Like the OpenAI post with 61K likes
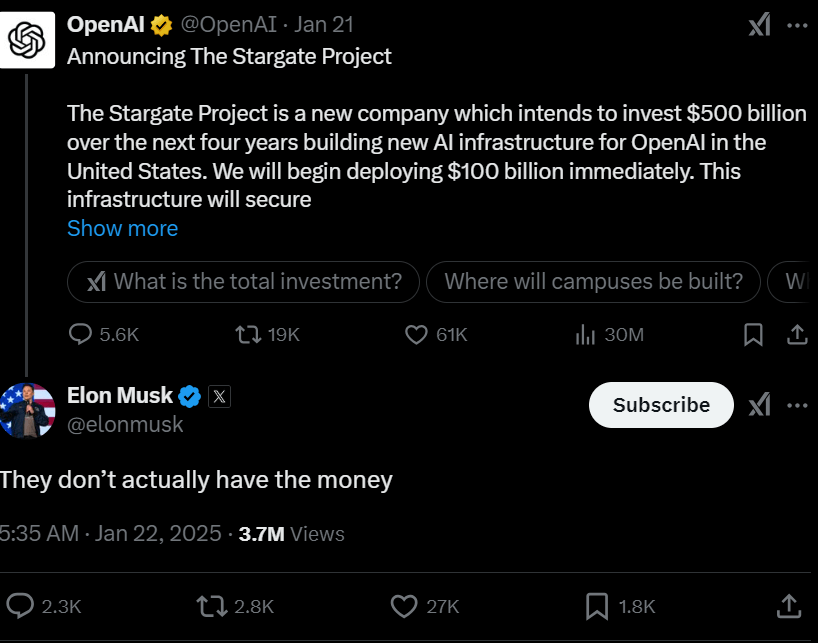The height and width of the screenshot is (643, 818). click(x=417, y=334)
